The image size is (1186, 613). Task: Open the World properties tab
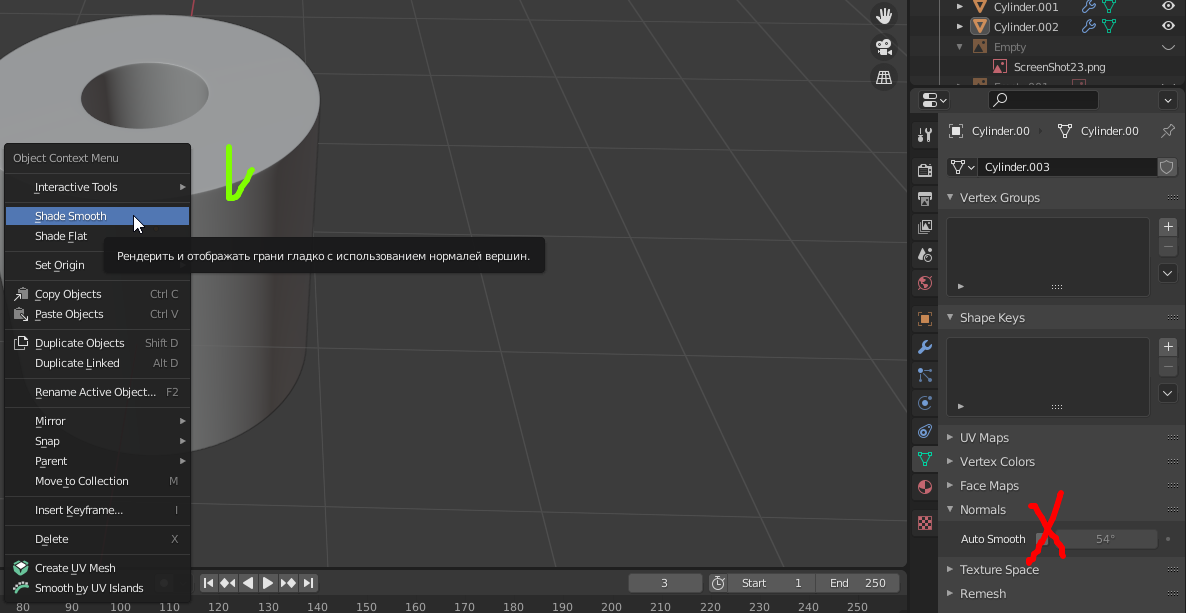[924, 283]
